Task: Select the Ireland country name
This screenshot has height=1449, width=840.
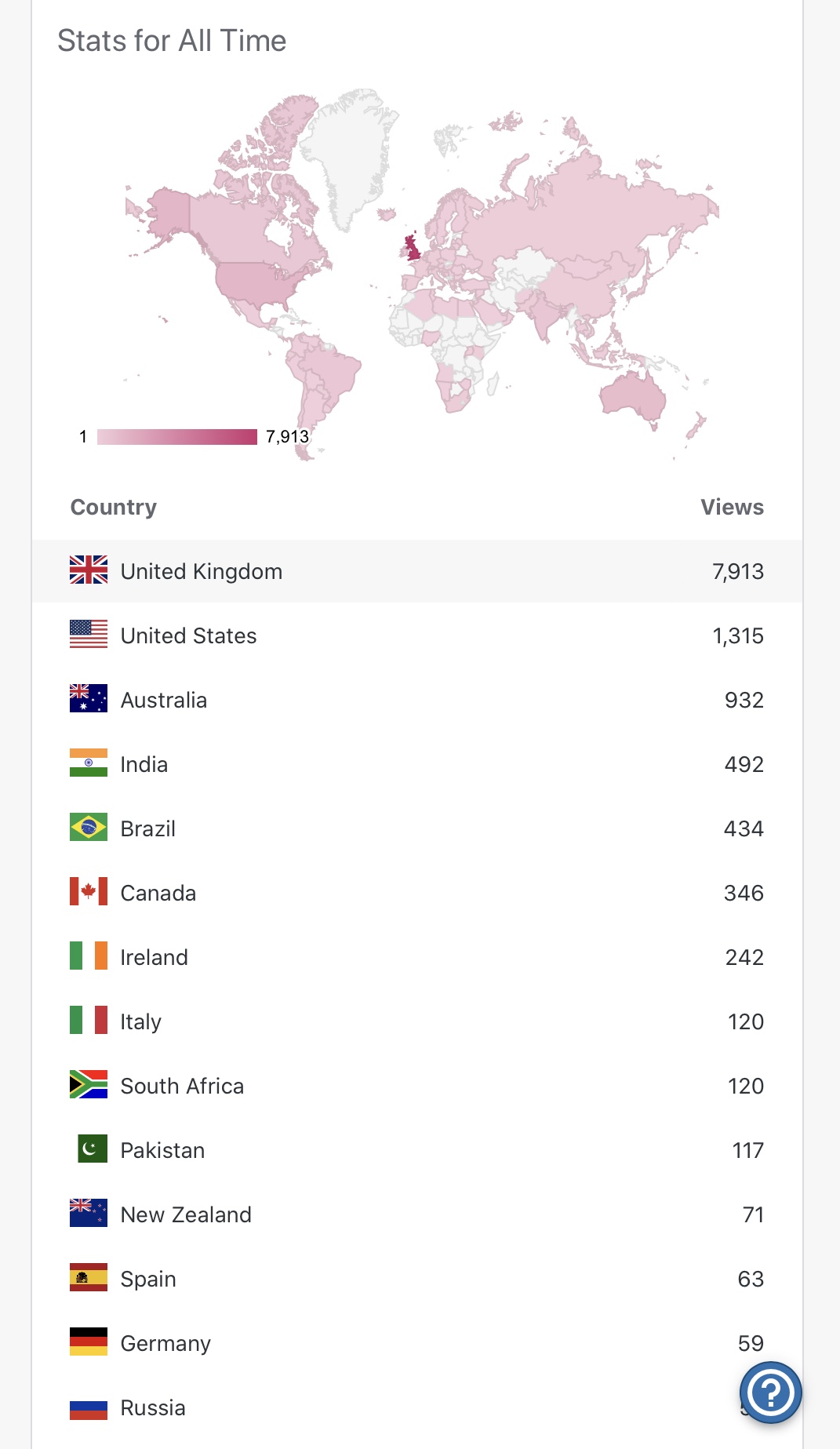Action: pyautogui.click(x=155, y=957)
